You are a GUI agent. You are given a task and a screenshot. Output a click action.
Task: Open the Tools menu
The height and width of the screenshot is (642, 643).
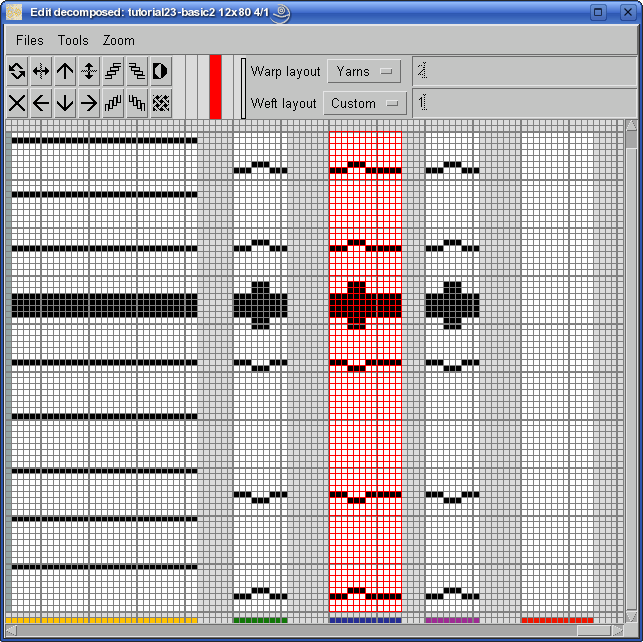[73, 40]
